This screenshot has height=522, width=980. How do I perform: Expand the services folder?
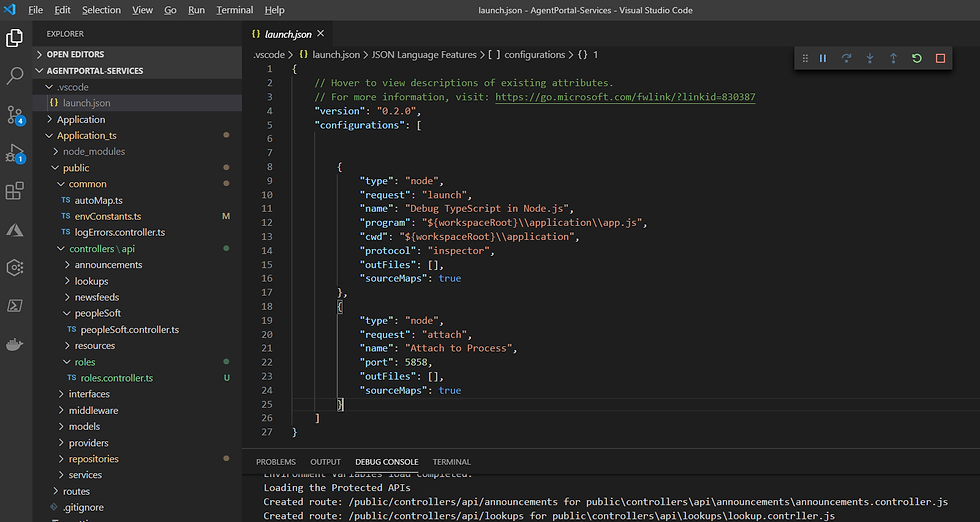[x=138, y=475]
